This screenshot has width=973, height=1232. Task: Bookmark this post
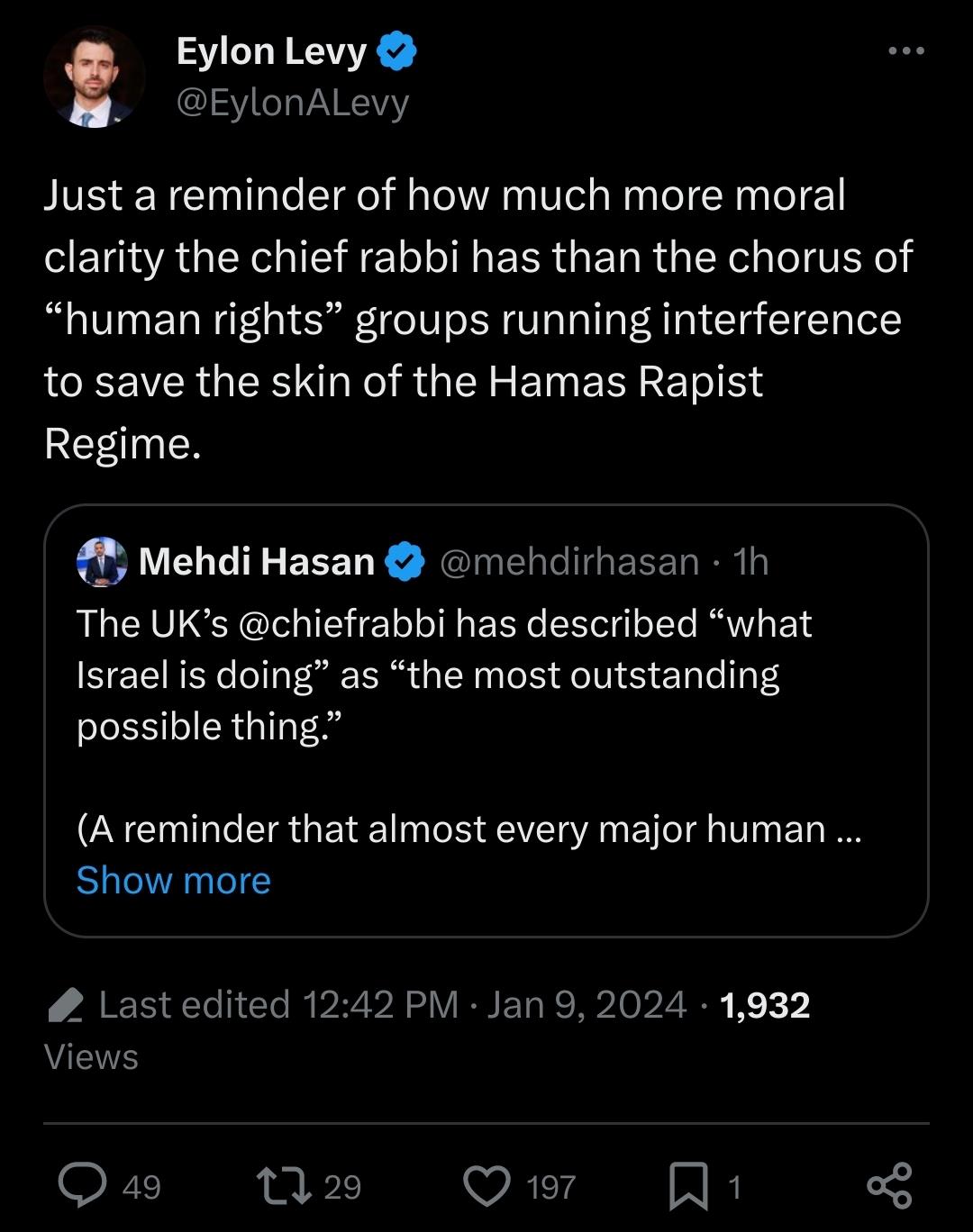click(x=688, y=1185)
